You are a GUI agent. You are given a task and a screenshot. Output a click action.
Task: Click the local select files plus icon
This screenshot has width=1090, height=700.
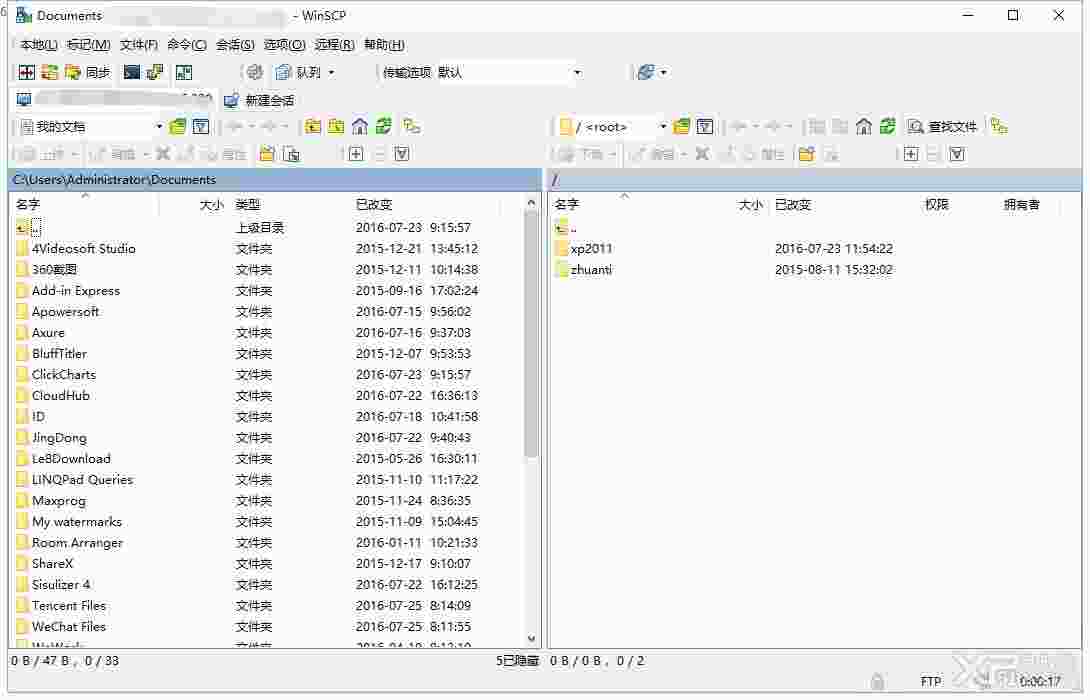pos(356,154)
